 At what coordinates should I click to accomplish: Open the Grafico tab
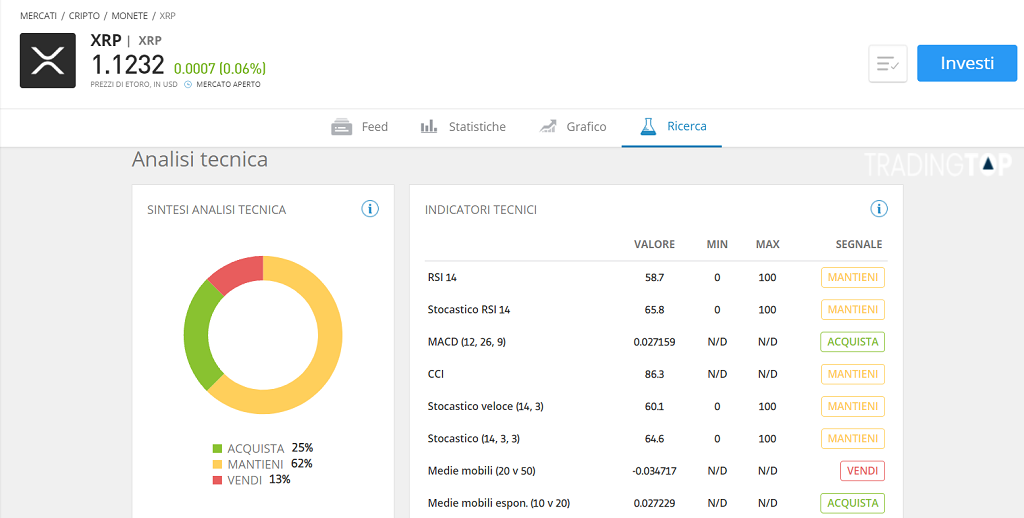(572, 127)
